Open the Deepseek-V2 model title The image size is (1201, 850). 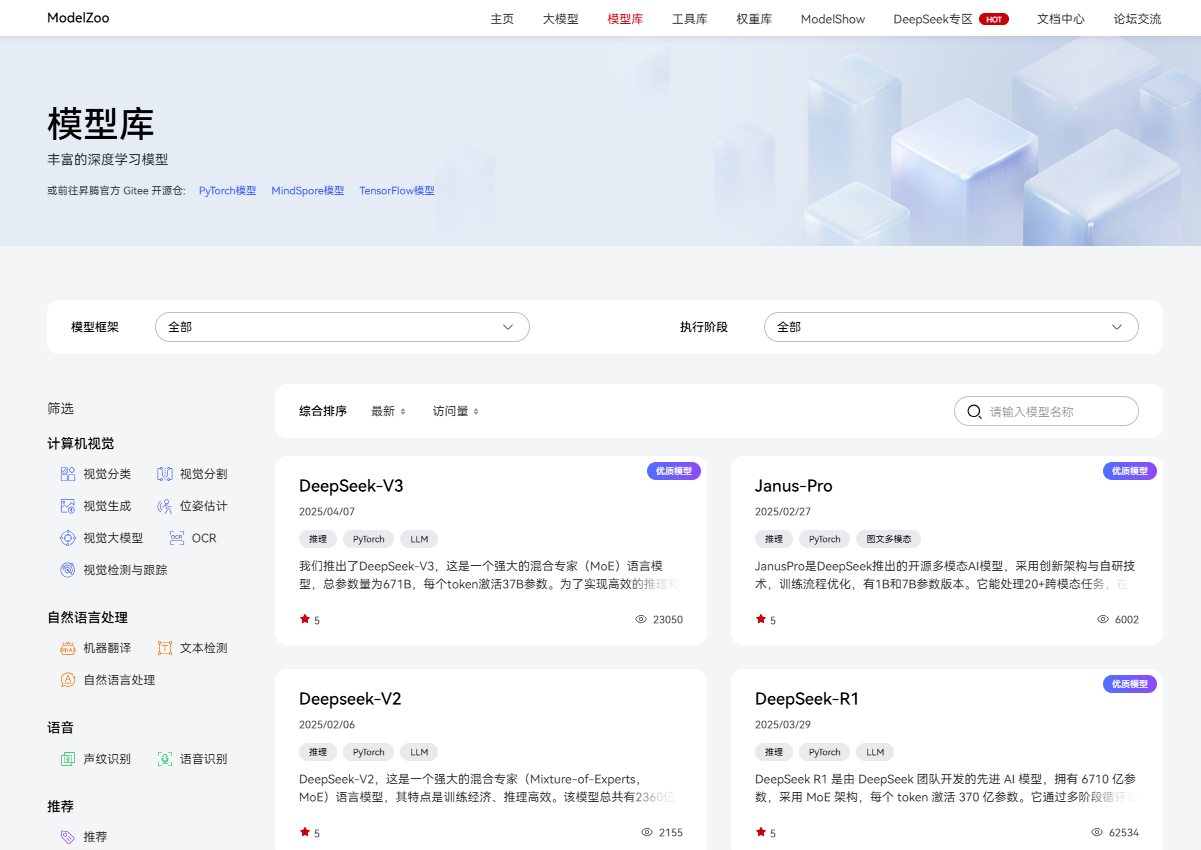350,699
